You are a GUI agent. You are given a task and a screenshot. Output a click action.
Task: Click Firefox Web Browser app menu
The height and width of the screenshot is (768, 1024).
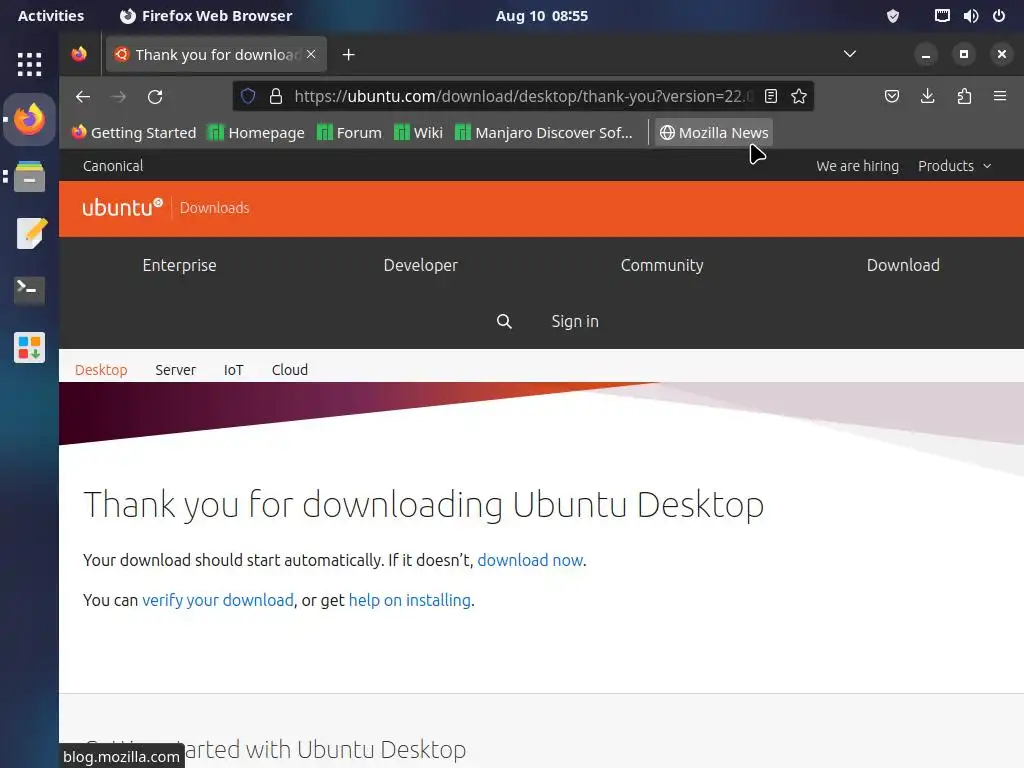(206, 16)
